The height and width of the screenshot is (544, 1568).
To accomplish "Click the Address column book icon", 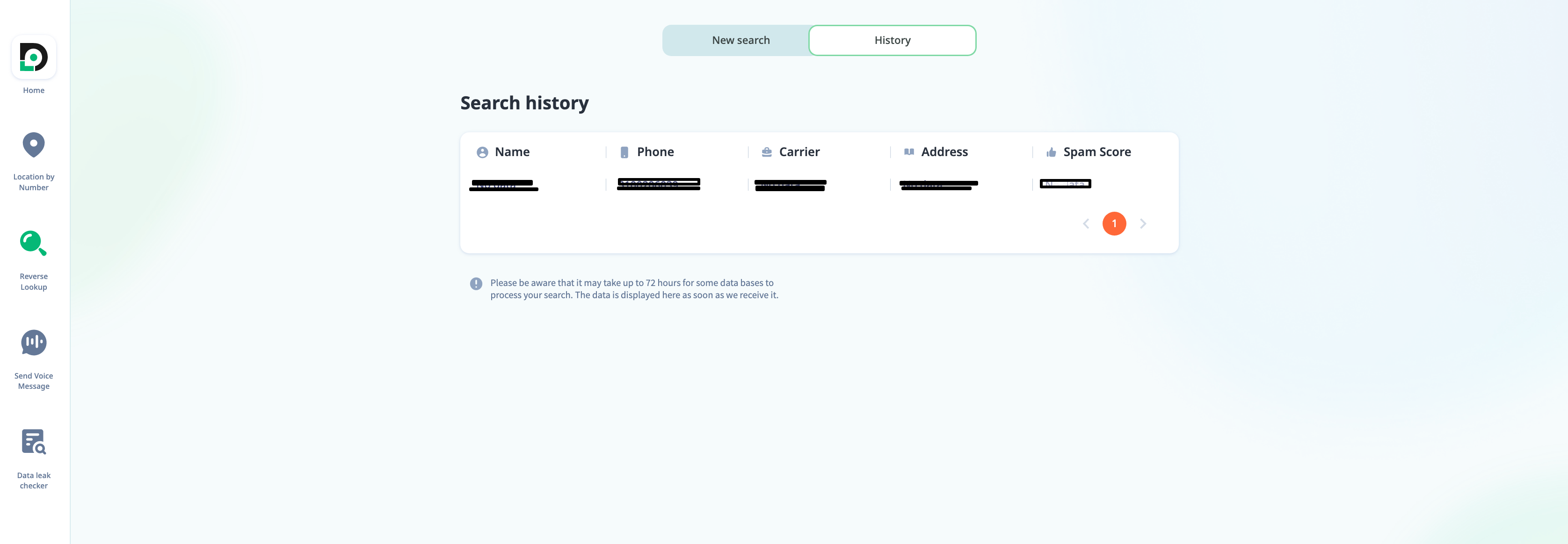I will pyautogui.click(x=909, y=152).
